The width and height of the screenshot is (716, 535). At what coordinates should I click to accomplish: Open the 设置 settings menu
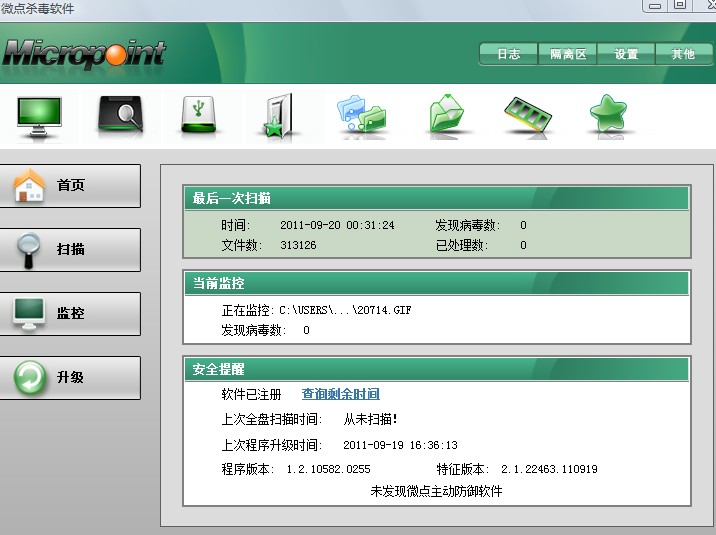click(x=626, y=54)
